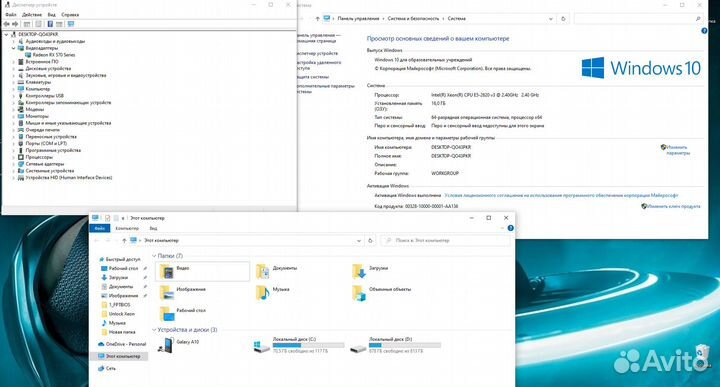Open the Действие menu in Device Manager
This screenshot has width=720, height=387.
[x=32, y=15]
